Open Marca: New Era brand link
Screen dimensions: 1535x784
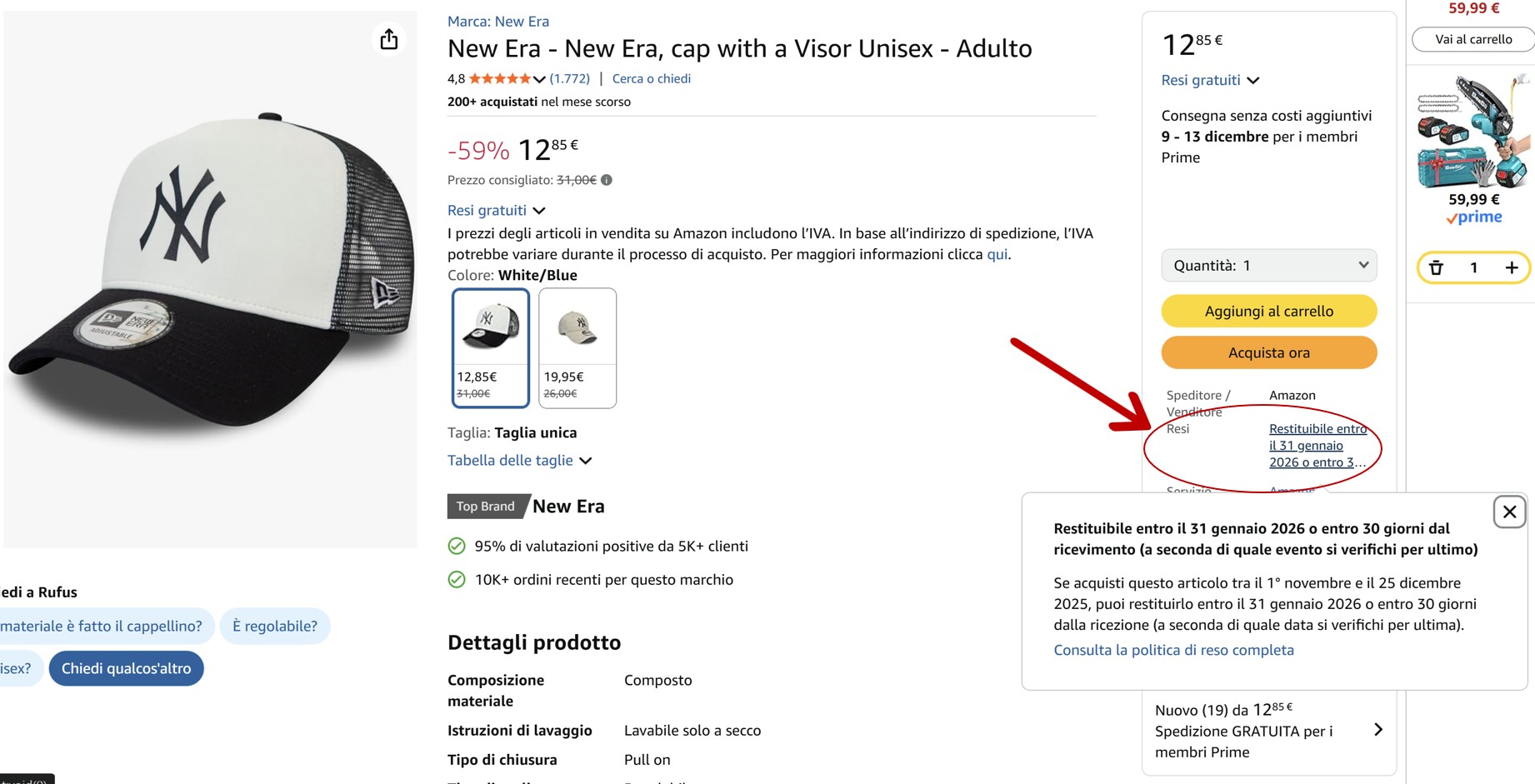point(497,22)
